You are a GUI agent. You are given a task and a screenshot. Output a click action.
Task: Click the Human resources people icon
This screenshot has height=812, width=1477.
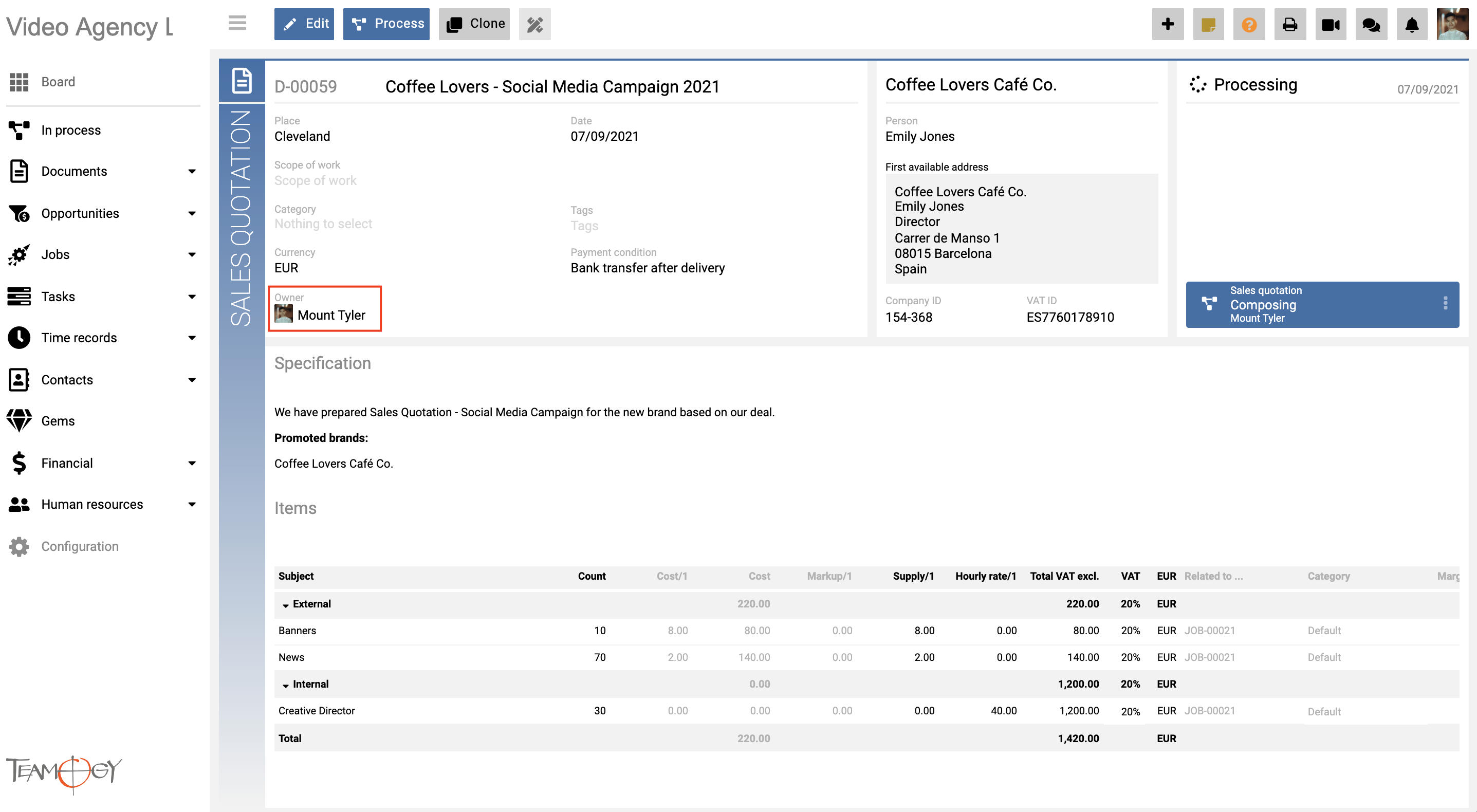pos(19,504)
